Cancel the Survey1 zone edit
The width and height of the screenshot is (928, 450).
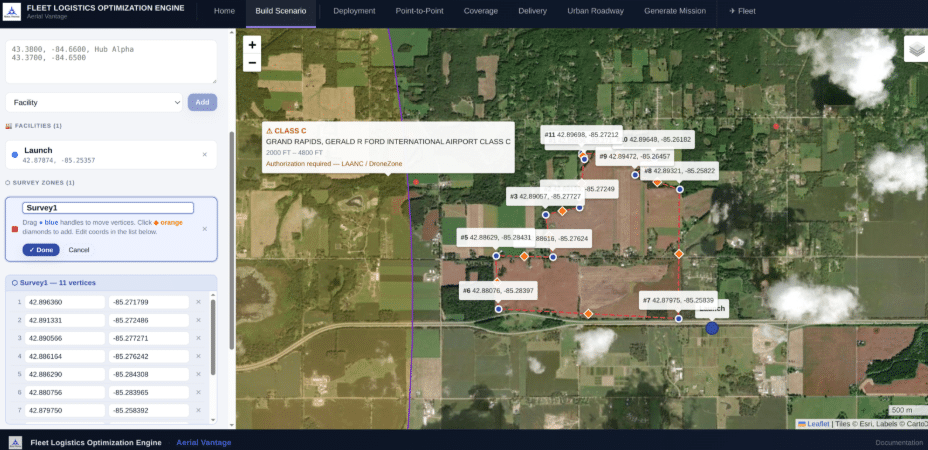[x=79, y=250]
